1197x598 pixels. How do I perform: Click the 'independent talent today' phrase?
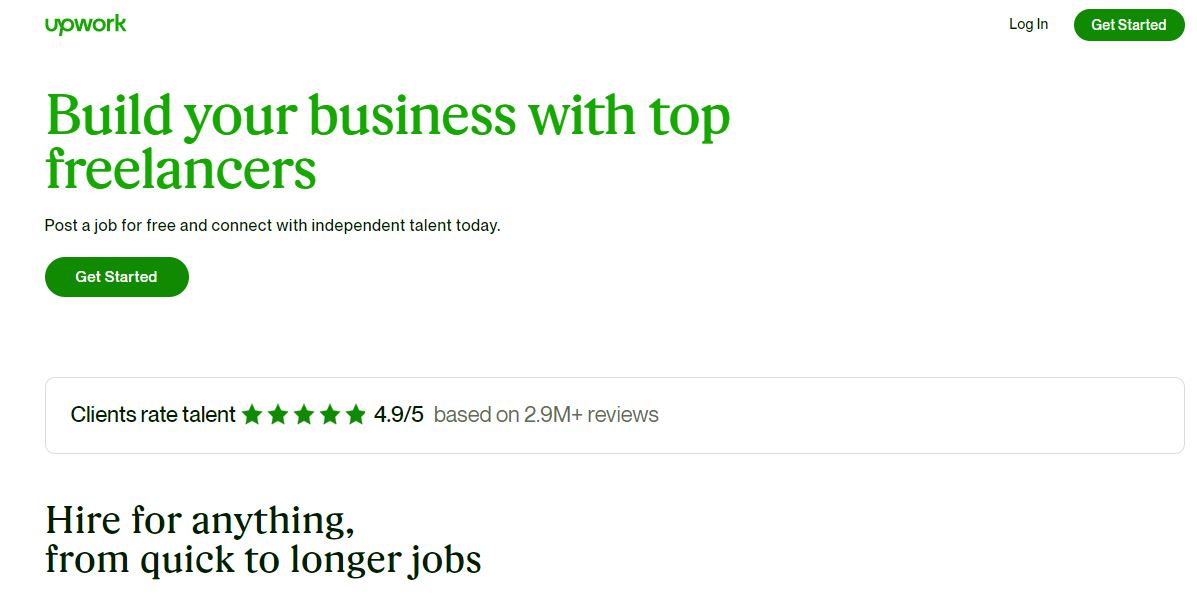405,226
